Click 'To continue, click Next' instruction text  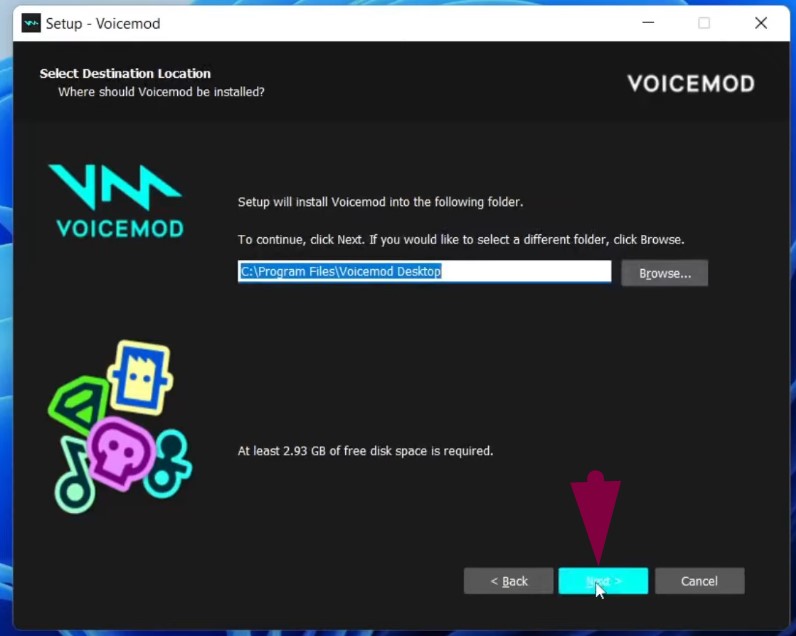coord(461,240)
